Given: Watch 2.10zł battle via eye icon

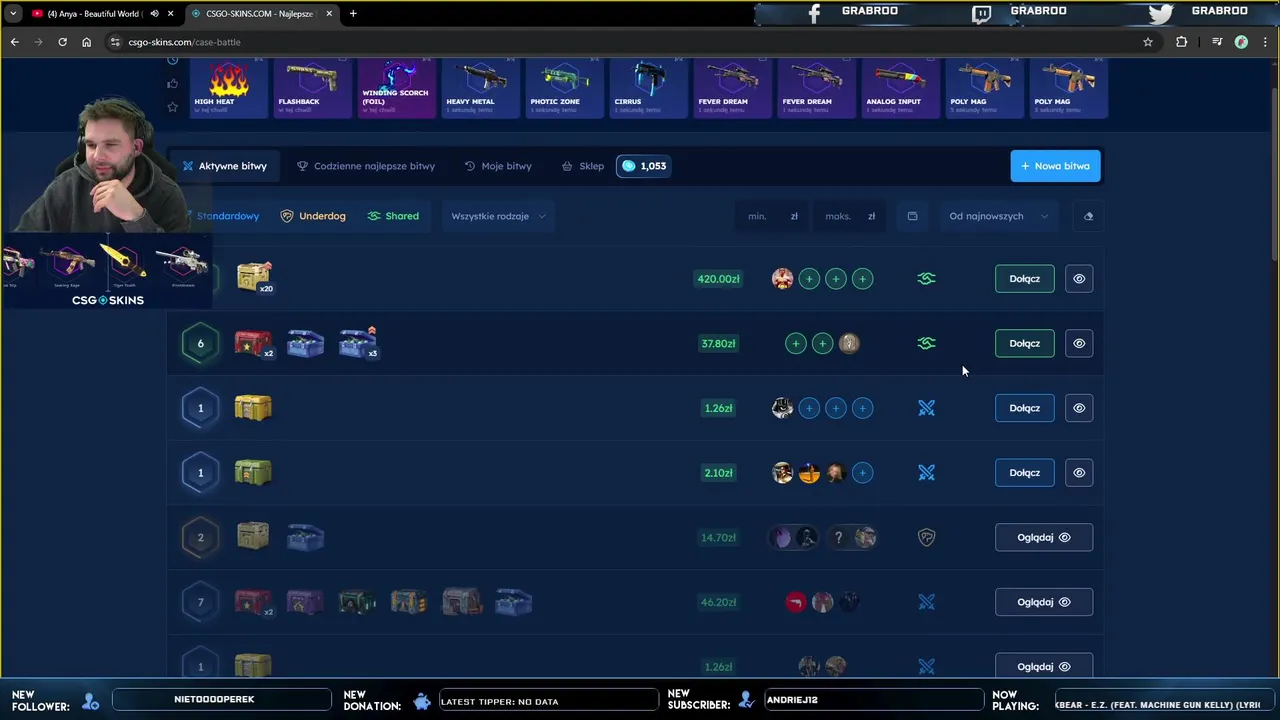Looking at the screenshot, I should (x=1079, y=472).
